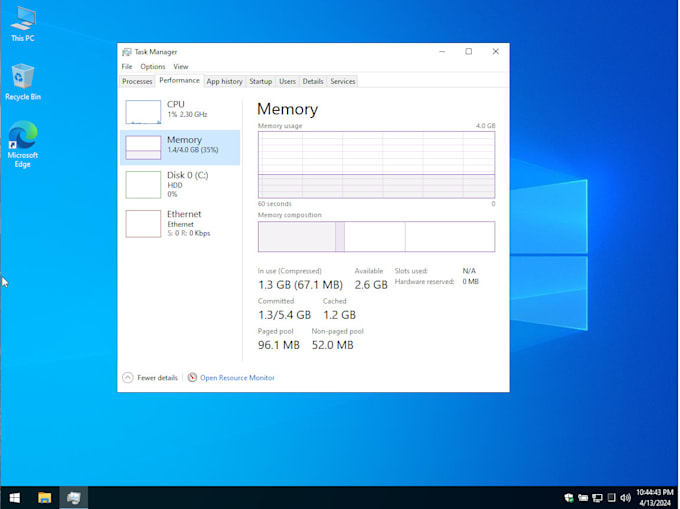Click the Memory composition bar

376,237
